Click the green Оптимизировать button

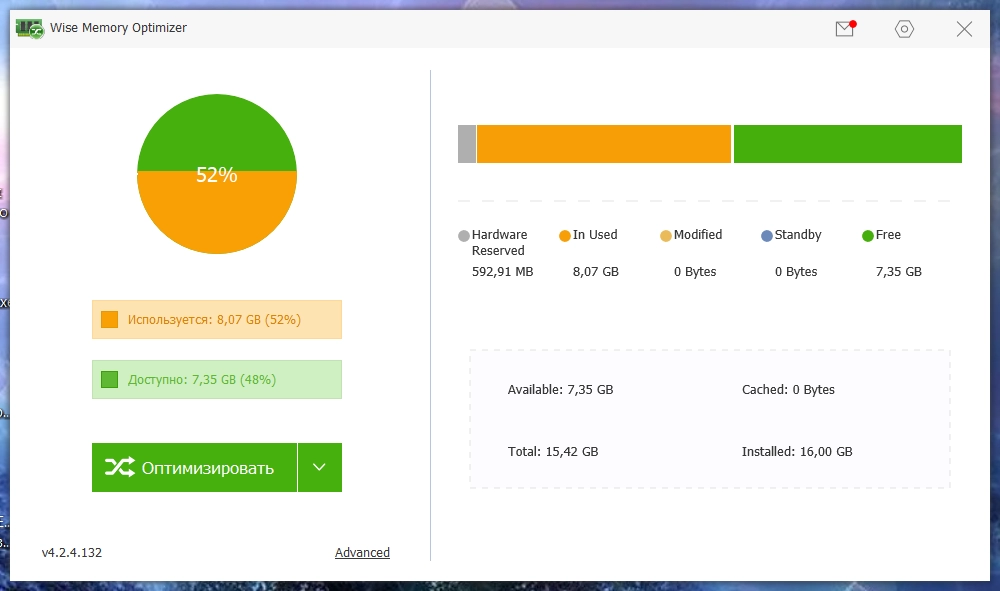tap(195, 467)
